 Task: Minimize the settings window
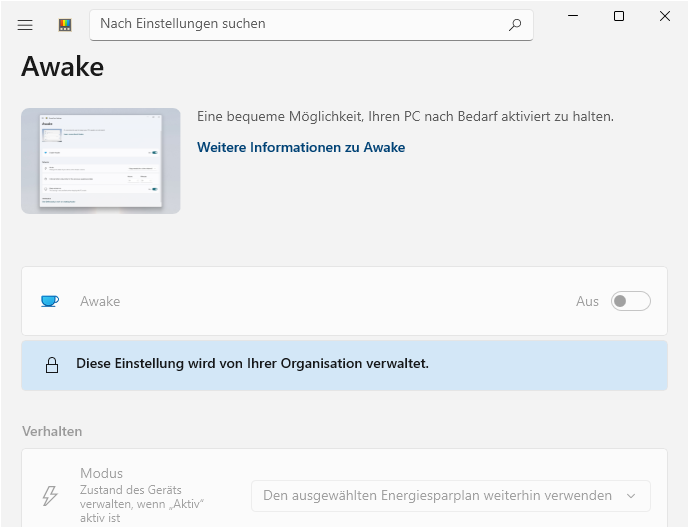(573, 16)
